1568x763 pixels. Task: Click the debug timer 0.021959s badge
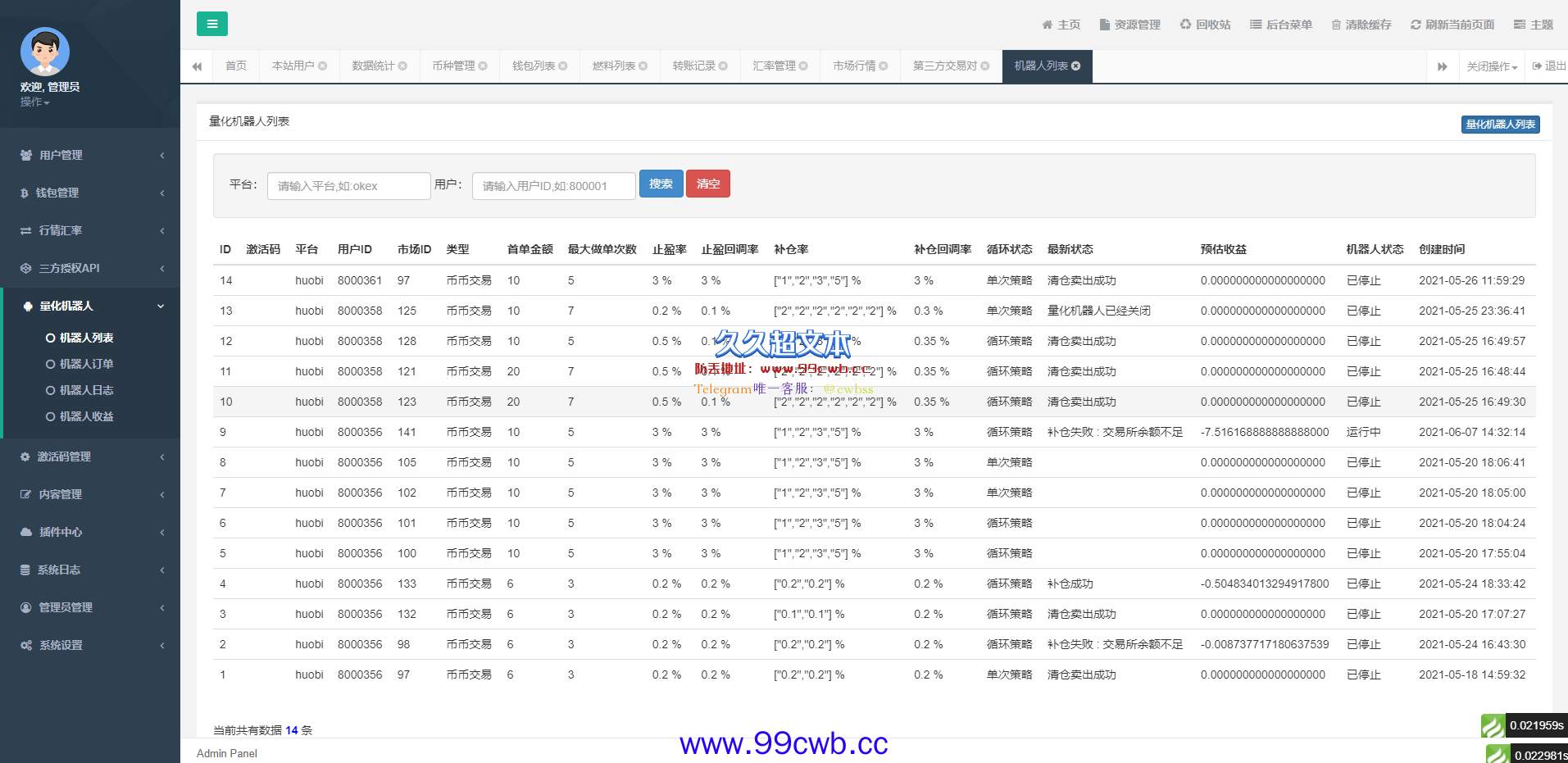tap(1524, 725)
